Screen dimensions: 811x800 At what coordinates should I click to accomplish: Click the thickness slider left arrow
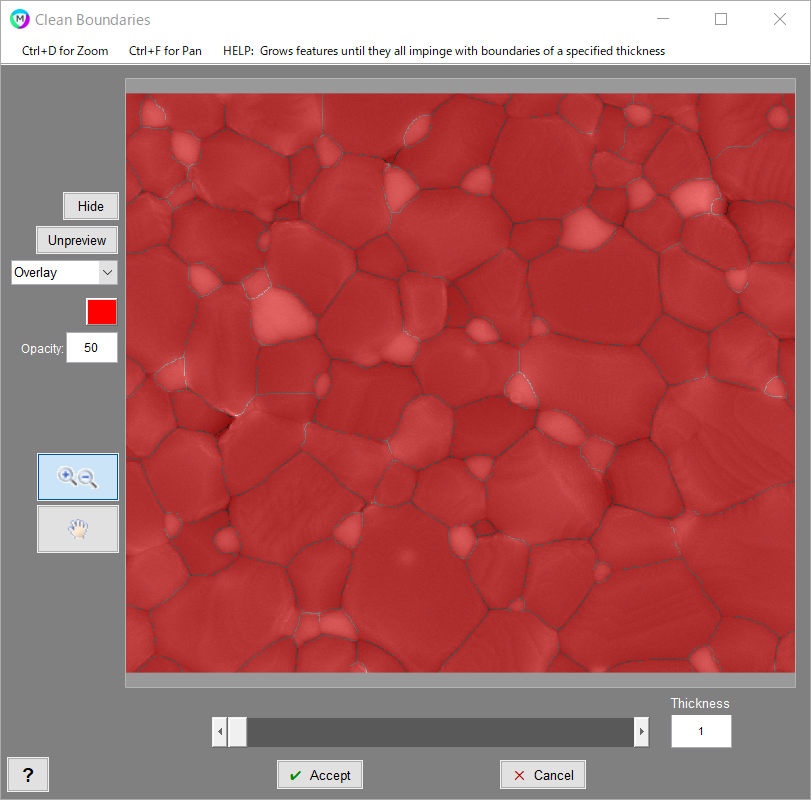pos(220,732)
